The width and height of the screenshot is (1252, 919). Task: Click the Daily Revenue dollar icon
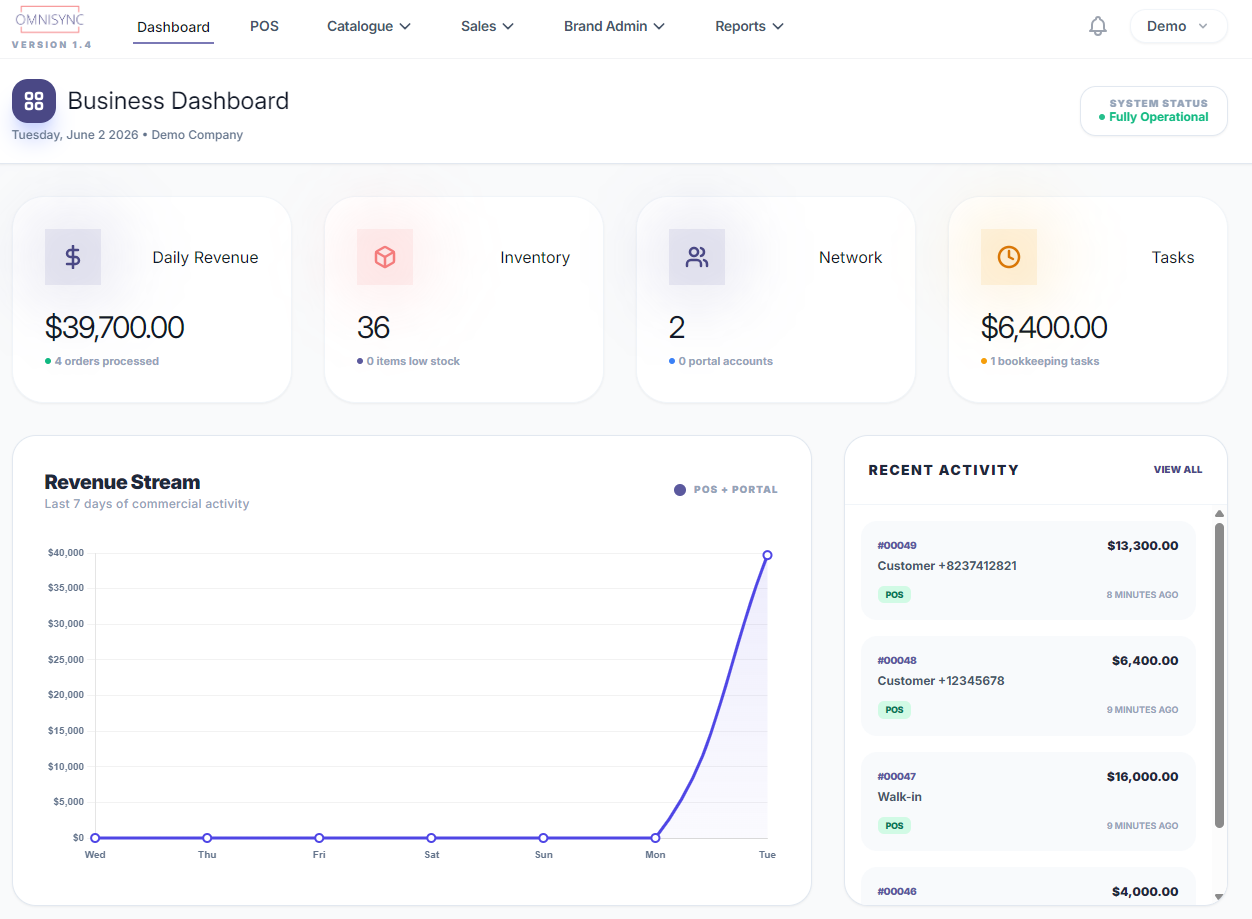click(73, 257)
